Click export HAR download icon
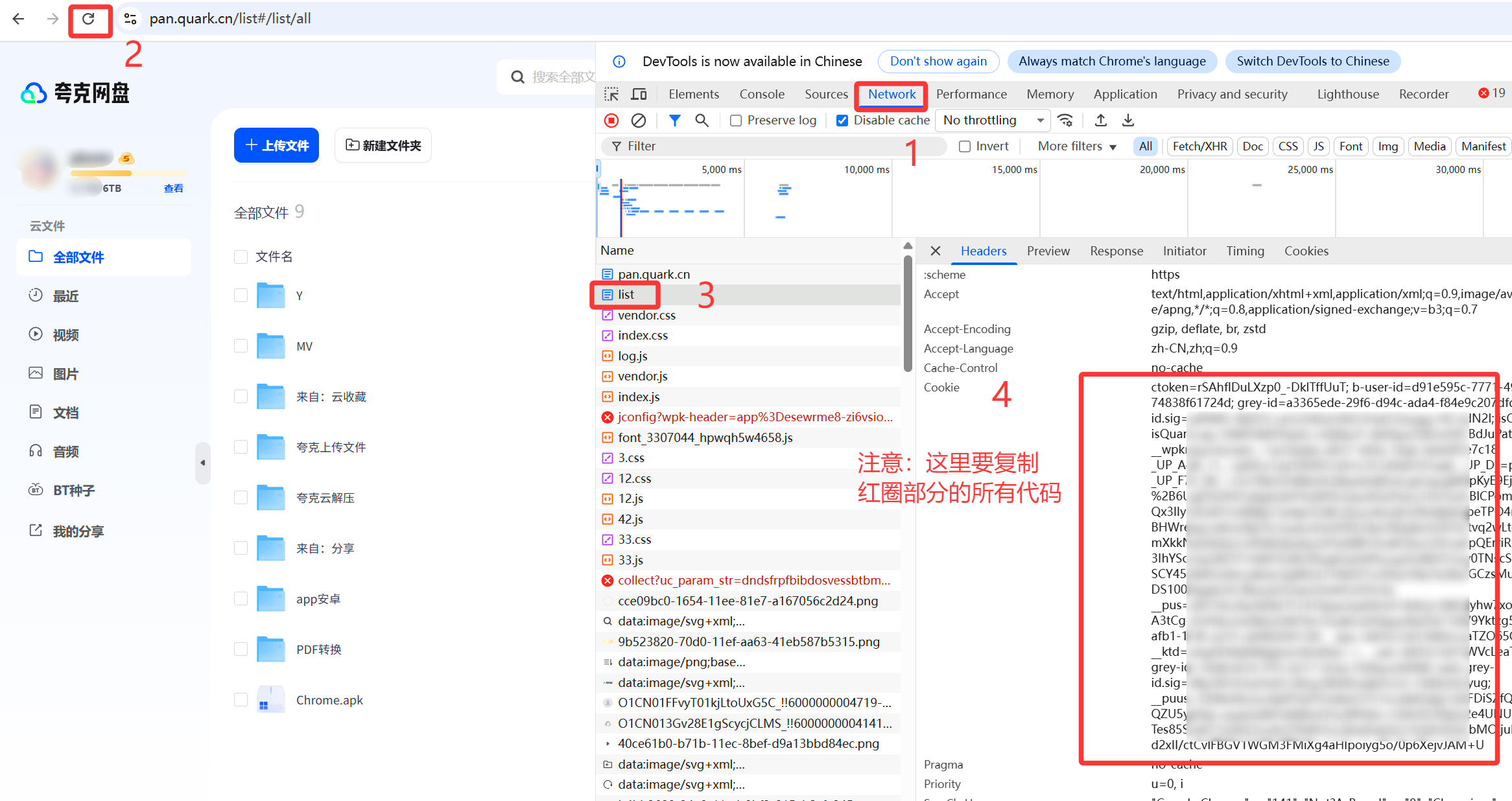This screenshot has width=1512, height=801. pos(1128,121)
